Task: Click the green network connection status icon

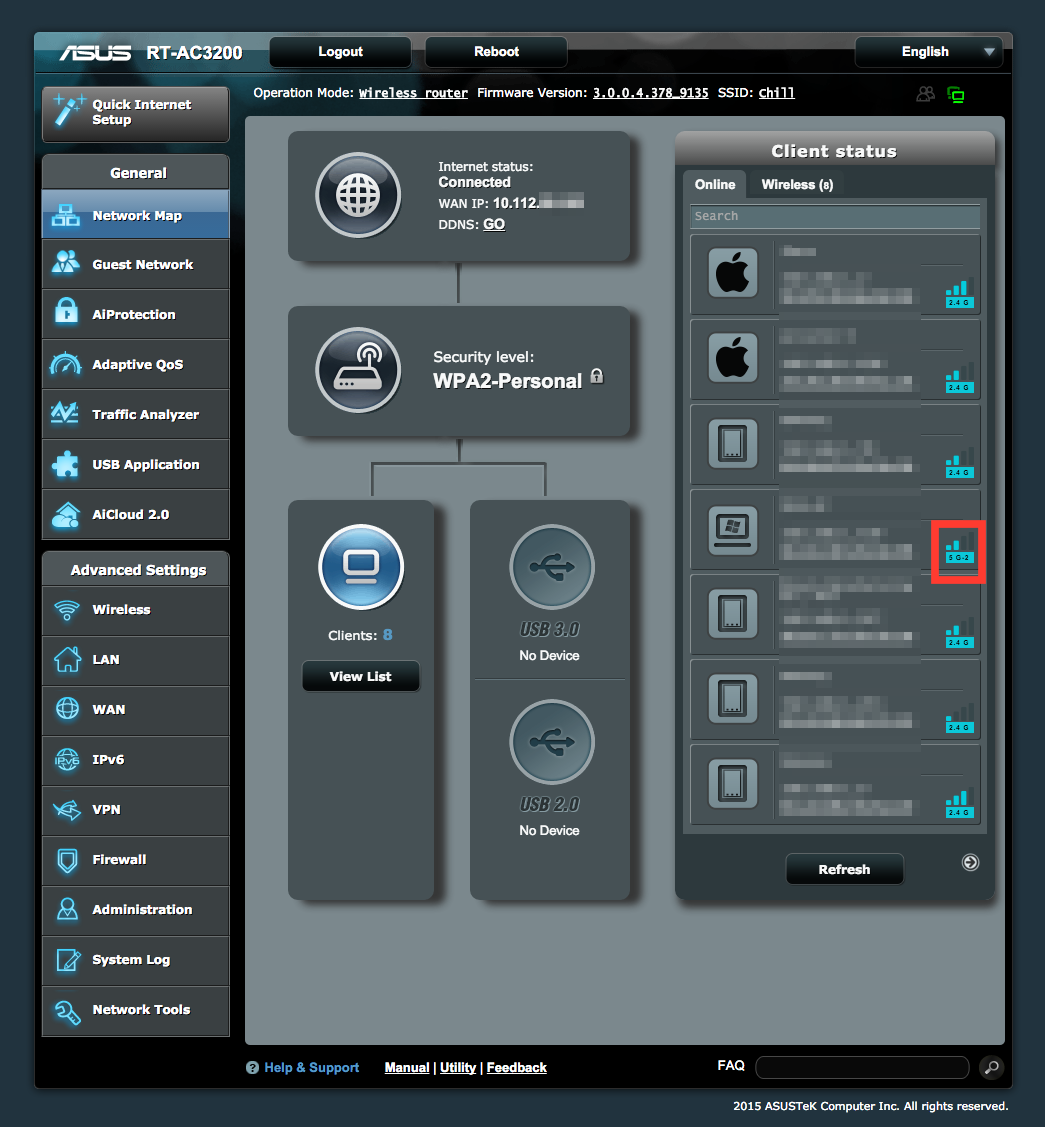Action: [x=956, y=94]
